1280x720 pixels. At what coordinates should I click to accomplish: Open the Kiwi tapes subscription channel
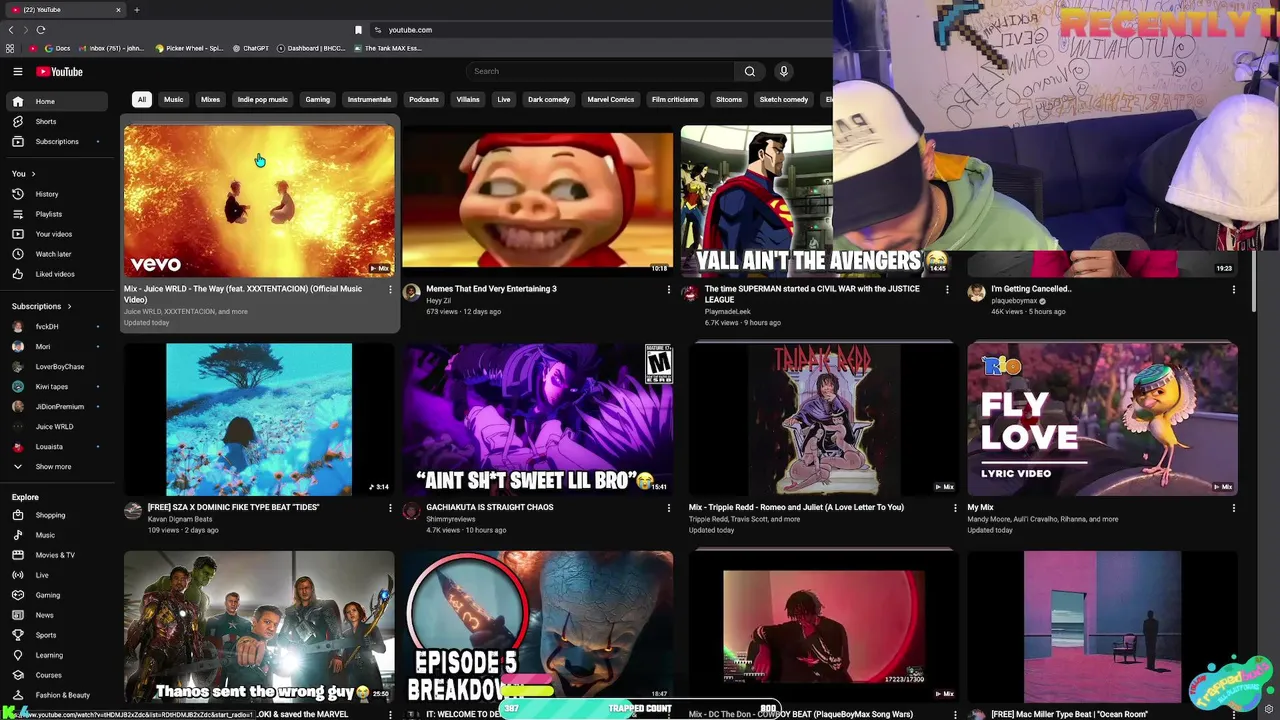click(x=57, y=387)
